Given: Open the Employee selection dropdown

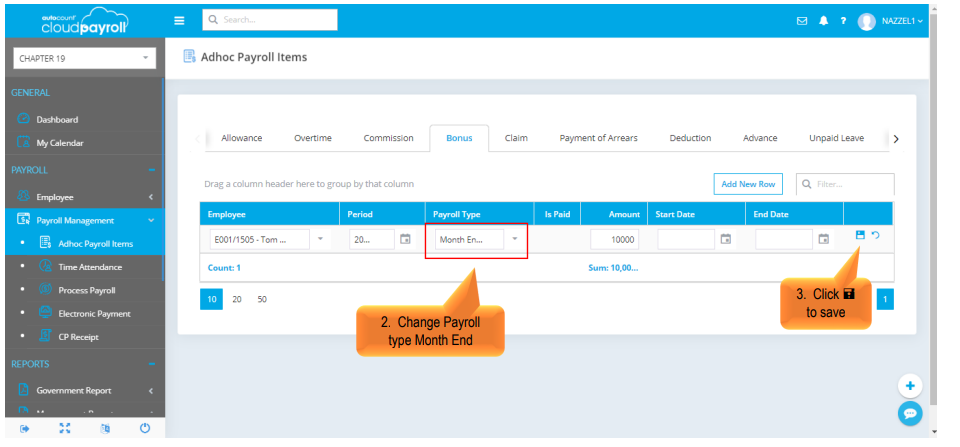Looking at the screenshot, I should click(x=320, y=240).
